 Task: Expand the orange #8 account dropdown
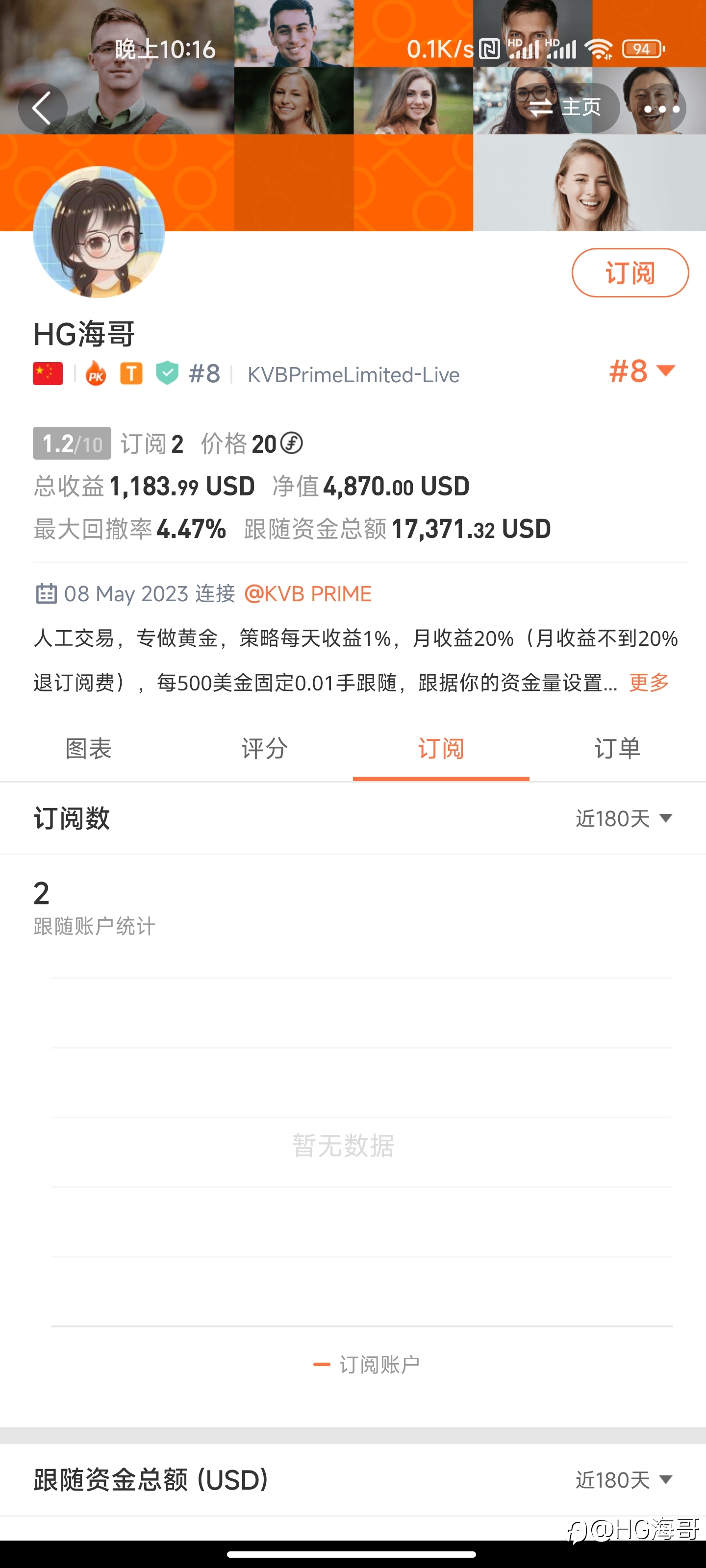643,371
